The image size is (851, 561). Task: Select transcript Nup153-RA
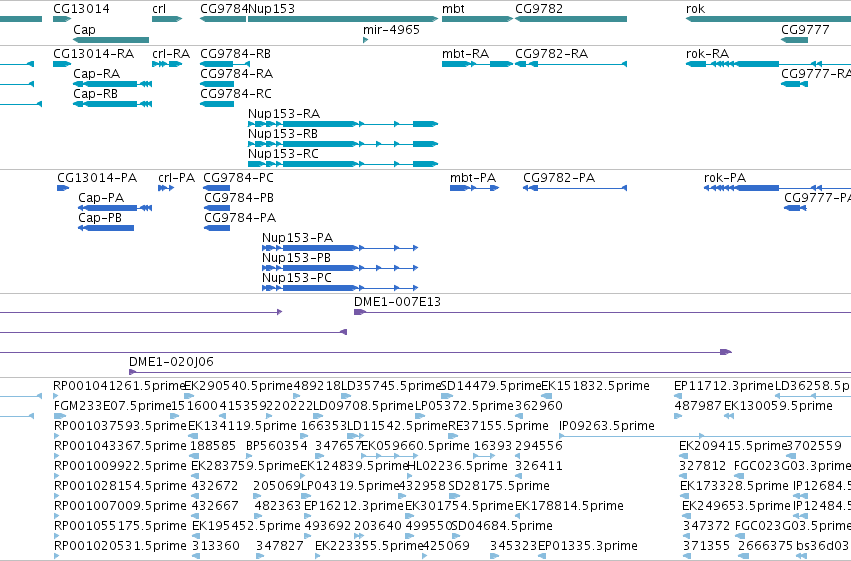284,114
